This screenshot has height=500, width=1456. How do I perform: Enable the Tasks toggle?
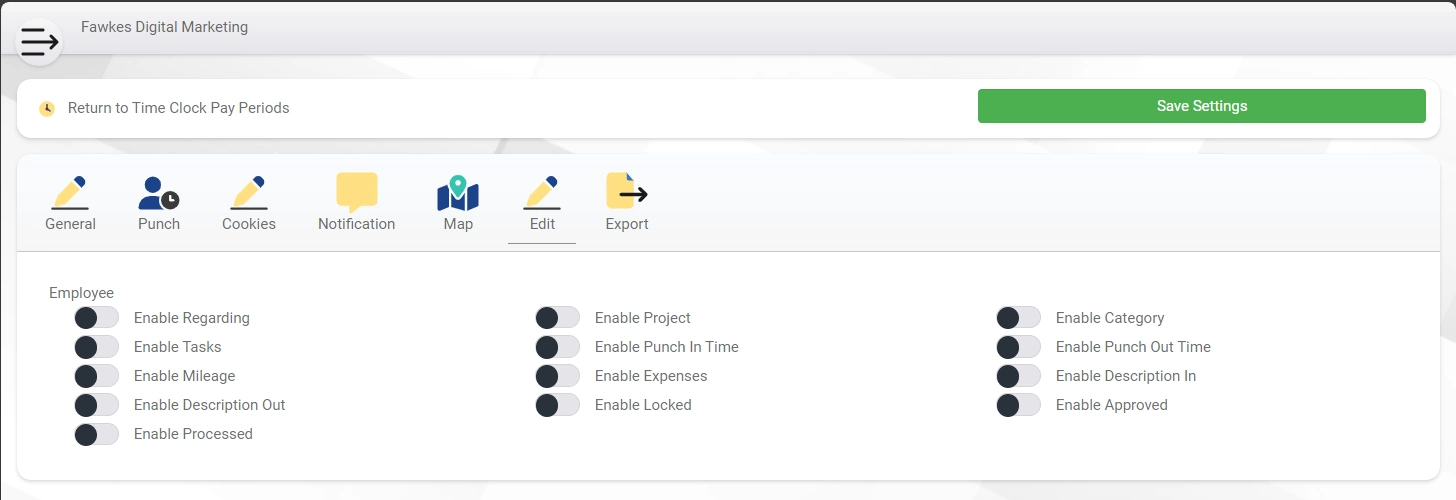coord(97,347)
